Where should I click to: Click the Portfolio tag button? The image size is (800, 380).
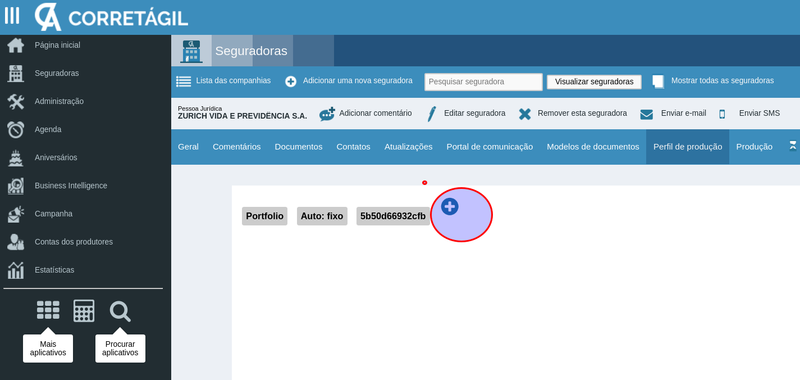265,216
